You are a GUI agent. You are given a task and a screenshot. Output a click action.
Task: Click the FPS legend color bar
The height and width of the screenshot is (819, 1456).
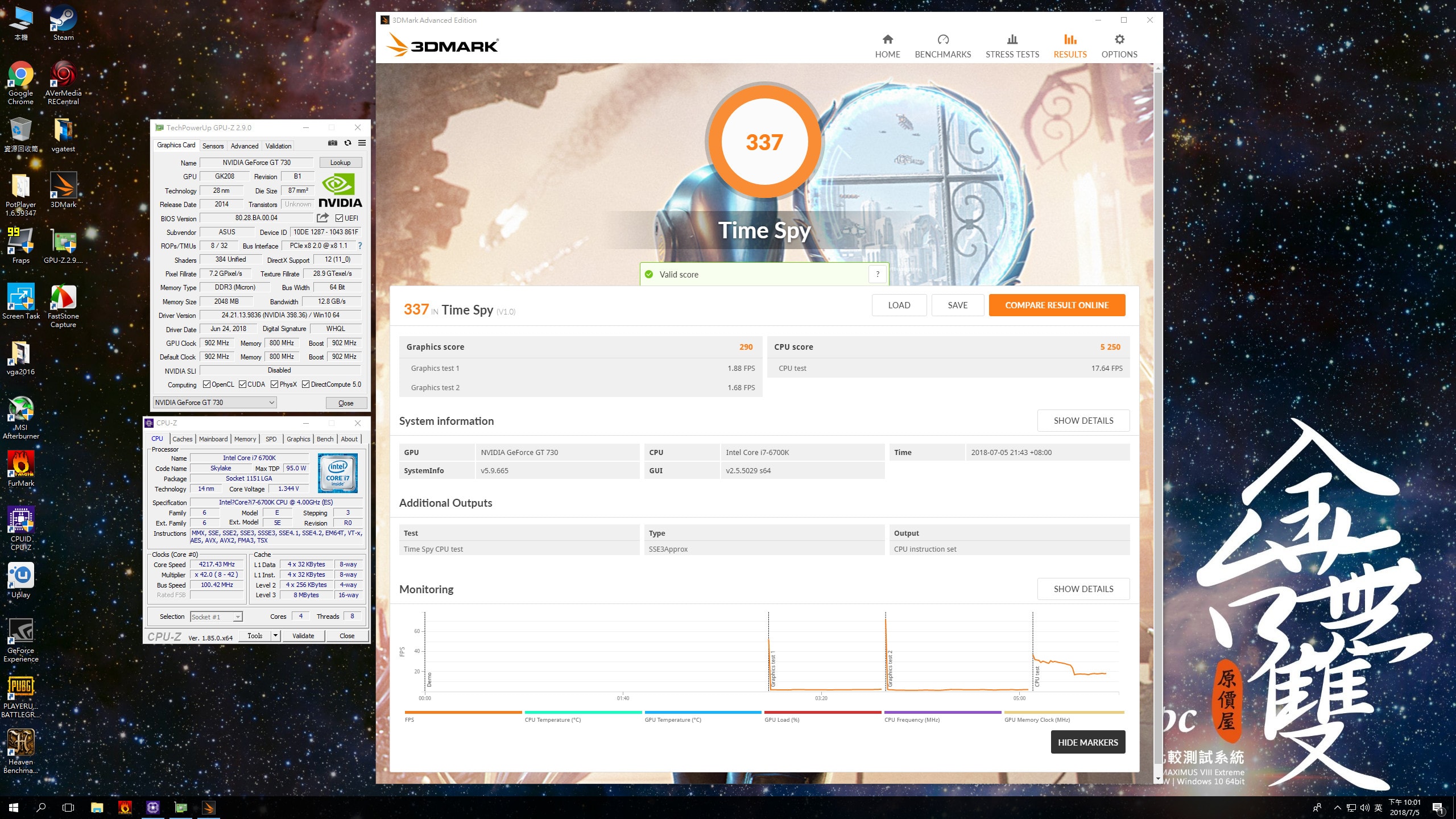[463, 712]
